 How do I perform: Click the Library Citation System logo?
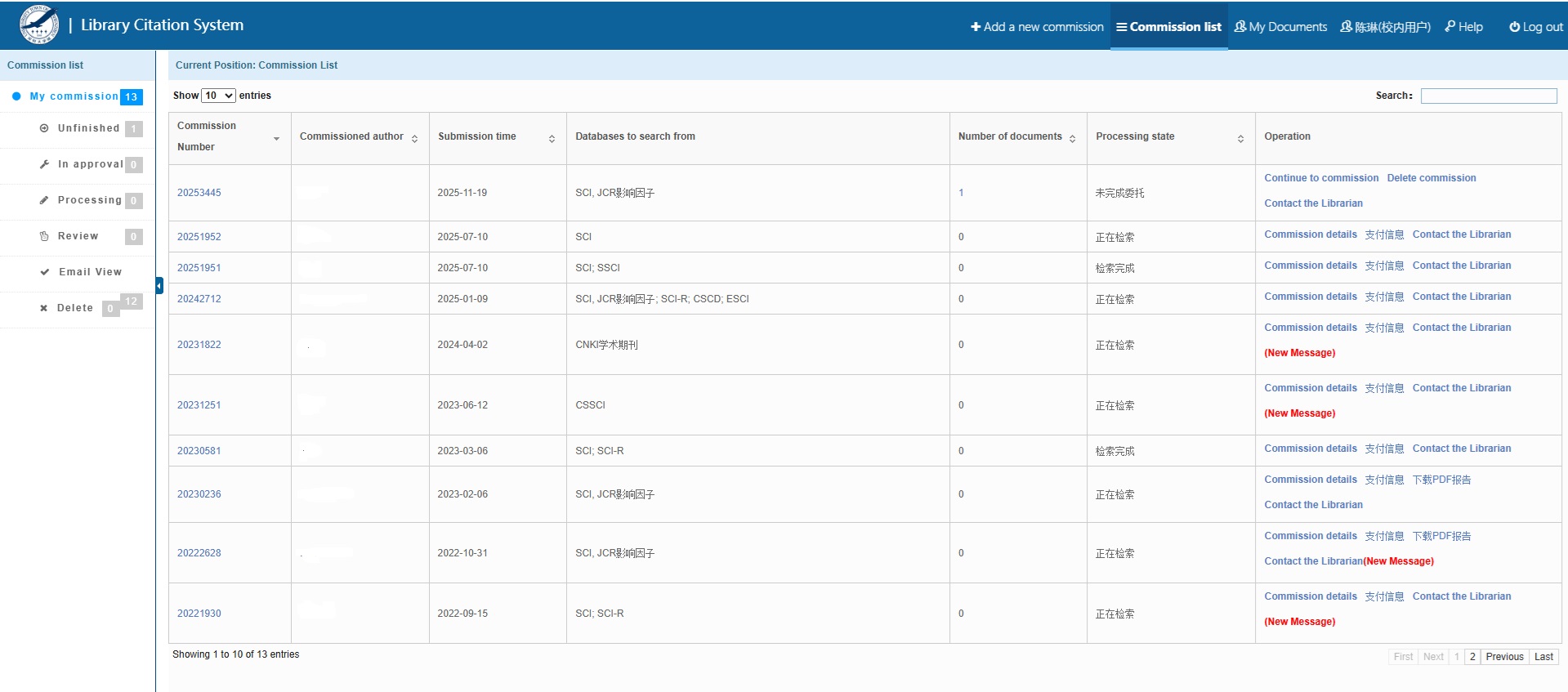(39, 25)
